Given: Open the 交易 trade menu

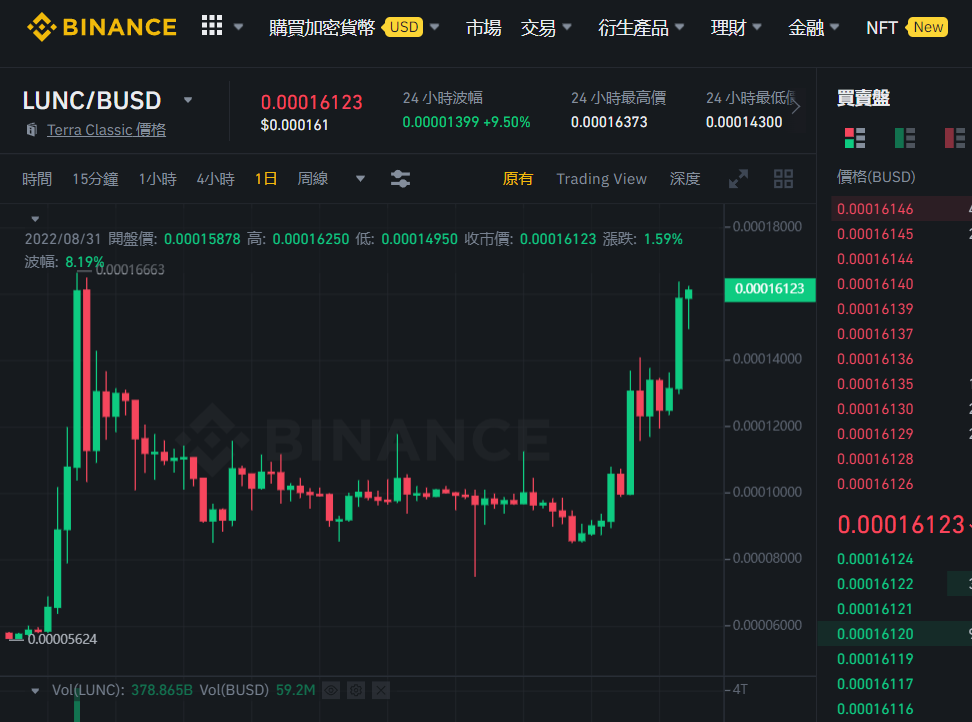Looking at the screenshot, I should coord(546,28).
